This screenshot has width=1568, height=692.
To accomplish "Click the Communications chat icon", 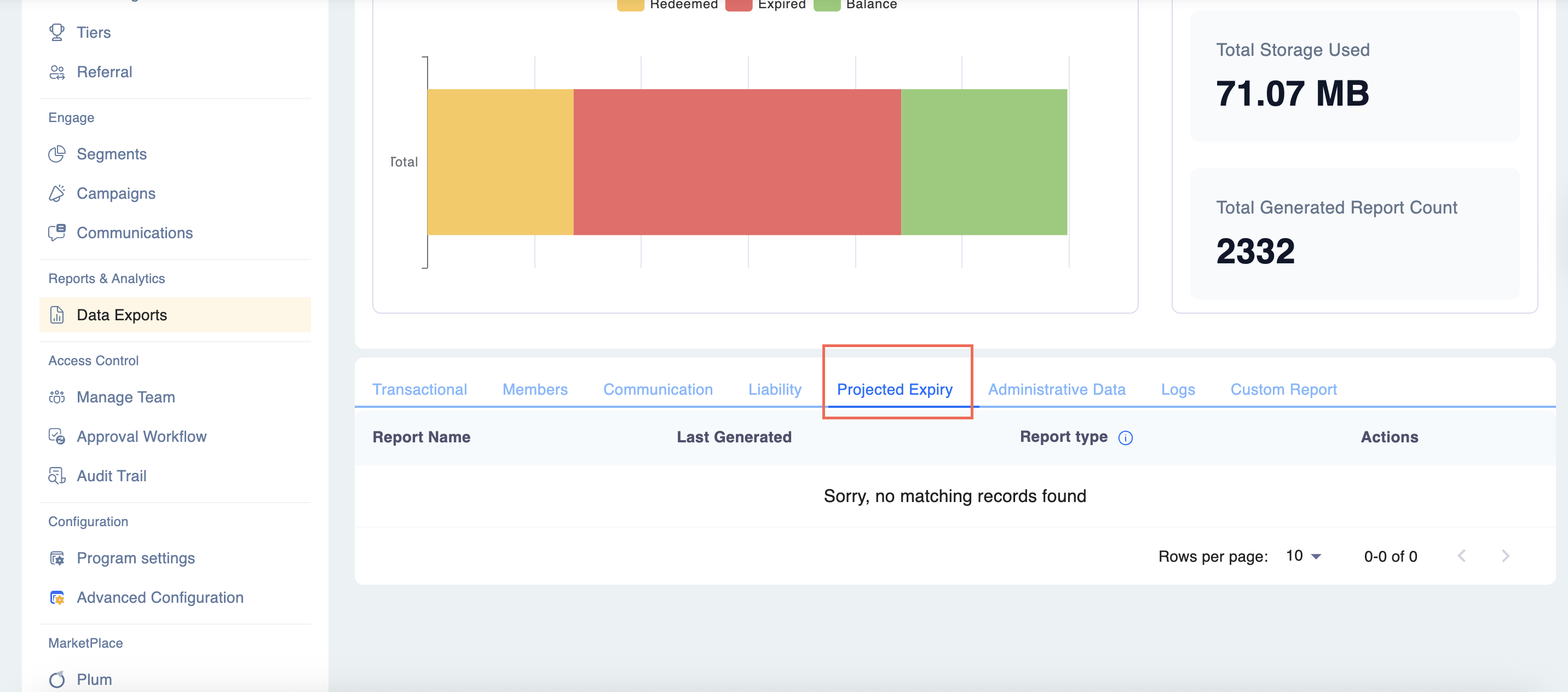I will click(56, 233).
